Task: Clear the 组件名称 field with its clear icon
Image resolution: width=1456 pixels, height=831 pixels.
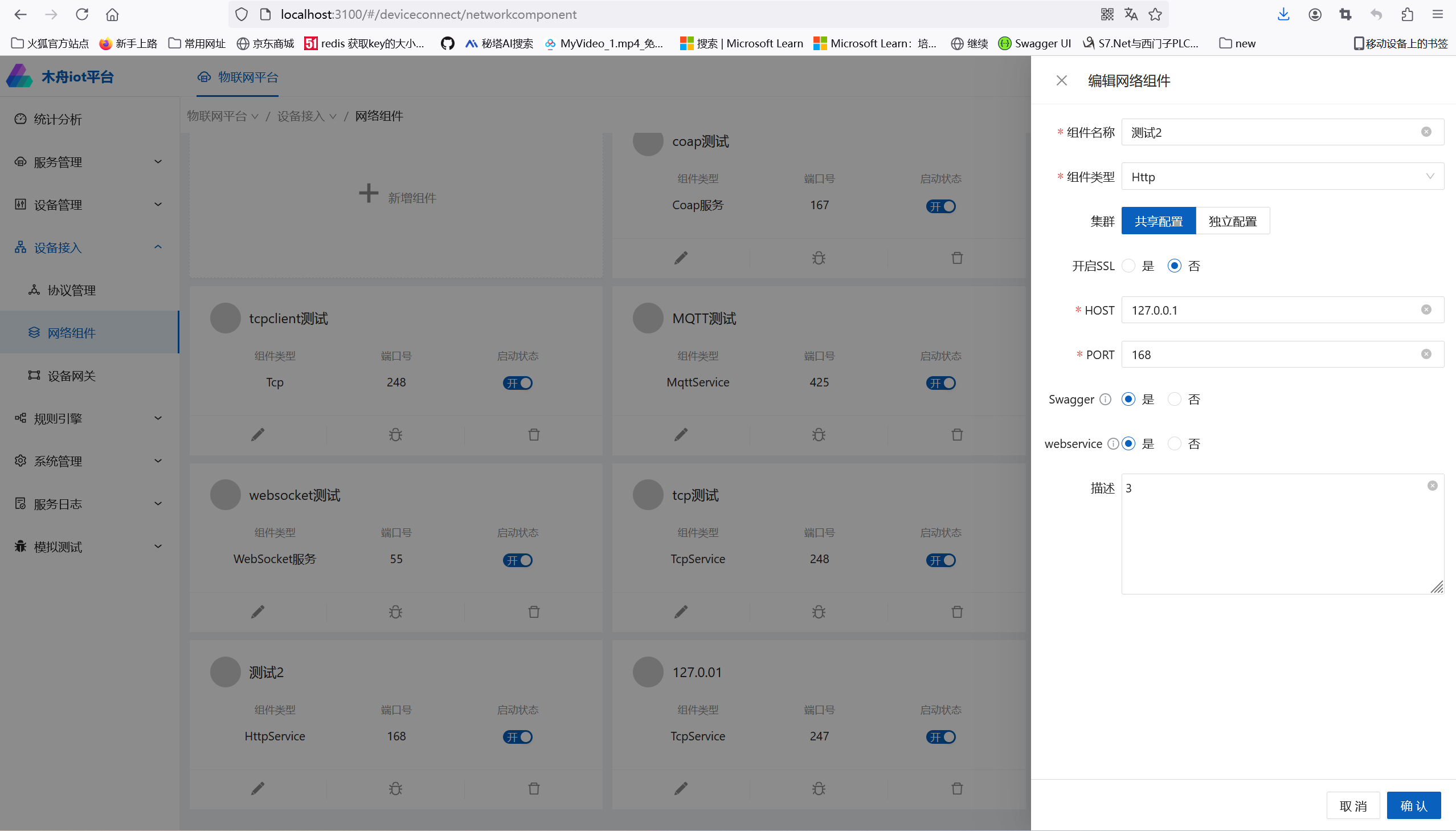Action: coord(1426,132)
